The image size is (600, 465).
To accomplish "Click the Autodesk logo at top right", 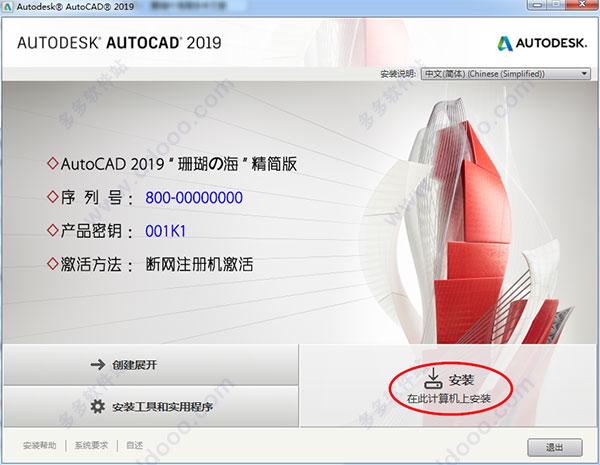I will (542, 43).
